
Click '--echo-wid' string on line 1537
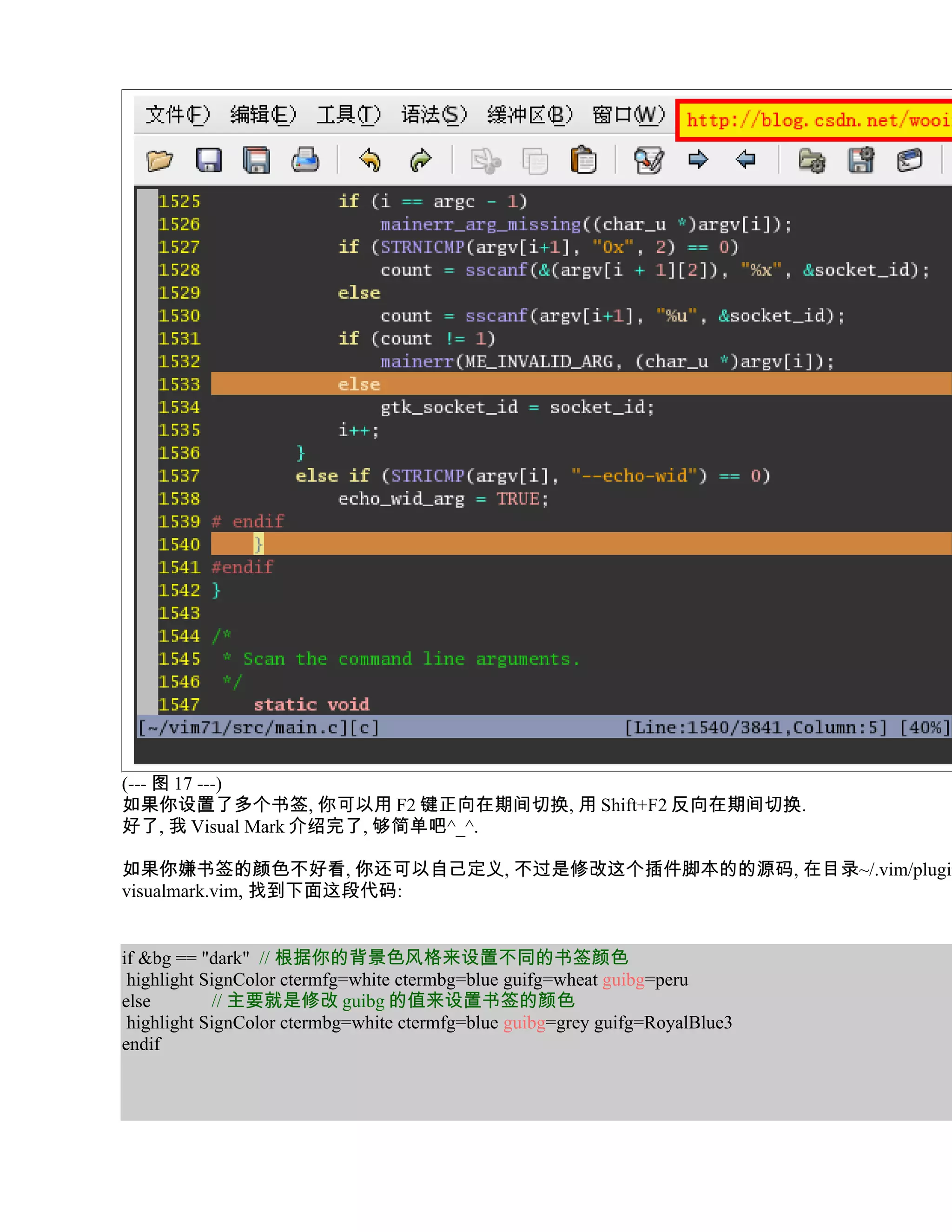tap(634, 476)
